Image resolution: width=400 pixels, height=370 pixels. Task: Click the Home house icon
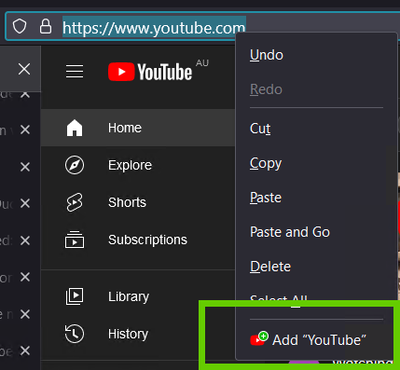pos(74,128)
